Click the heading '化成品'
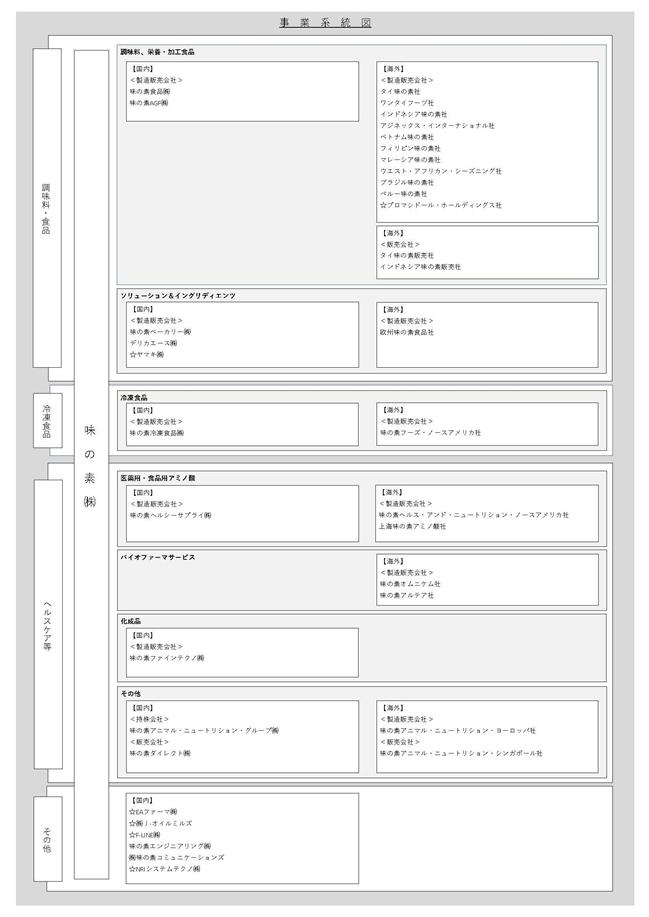649x917 pixels. 131,621
